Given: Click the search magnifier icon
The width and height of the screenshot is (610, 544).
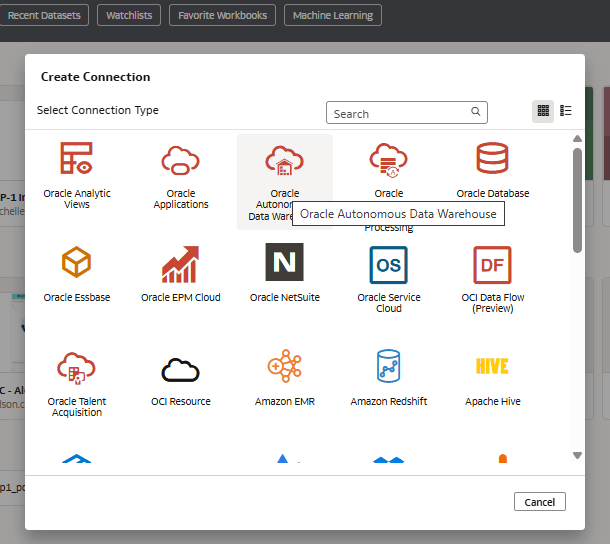Looking at the screenshot, I should [x=475, y=111].
